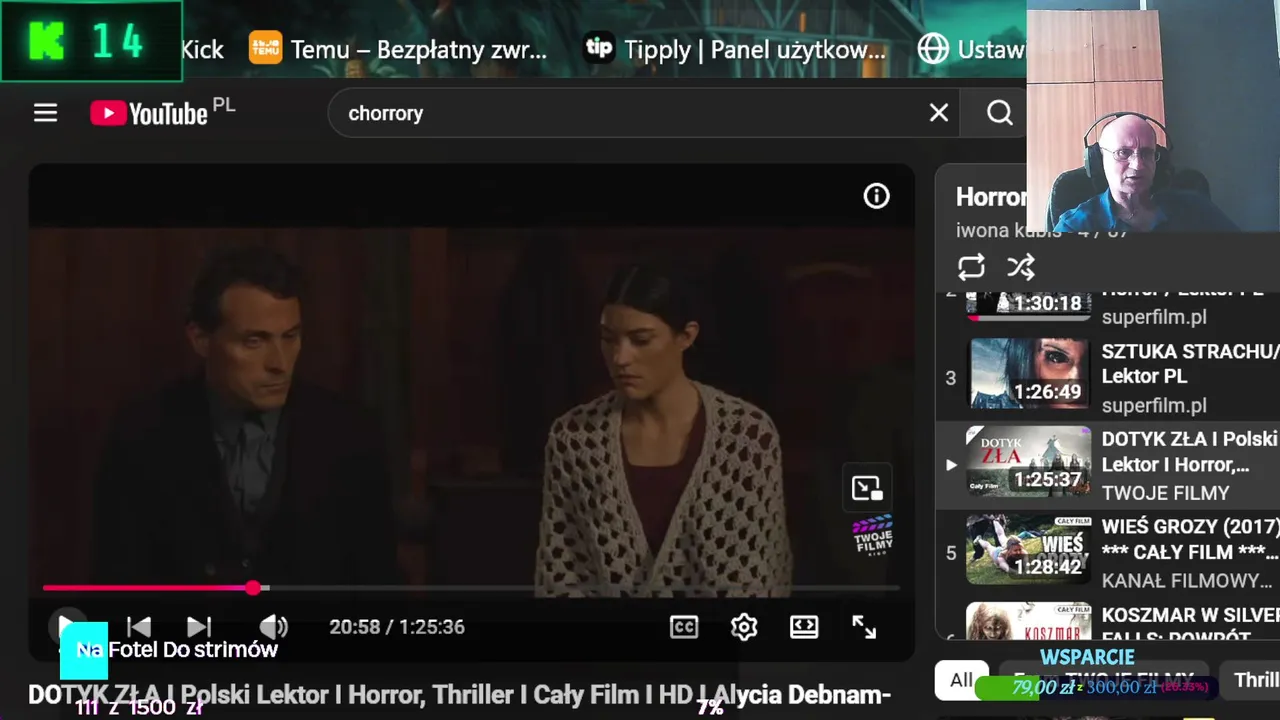Toggle playlist loop

[x=971, y=267]
